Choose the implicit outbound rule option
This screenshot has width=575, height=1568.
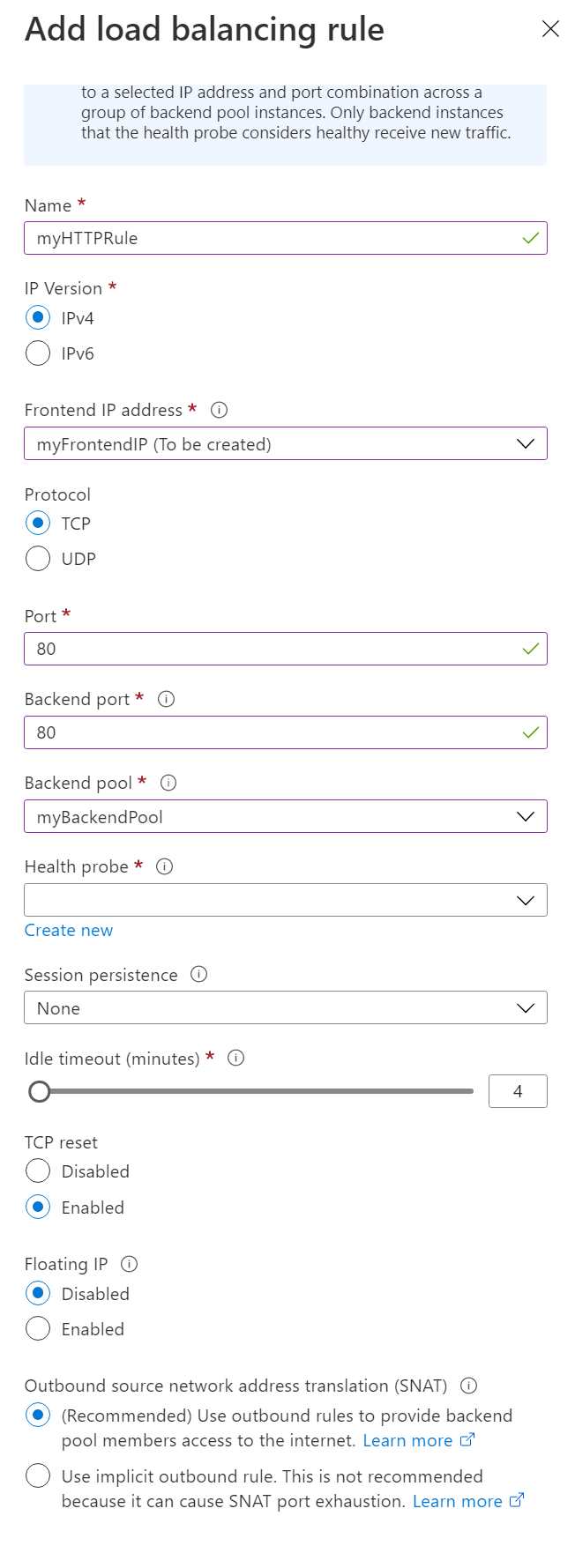click(38, 1475)
